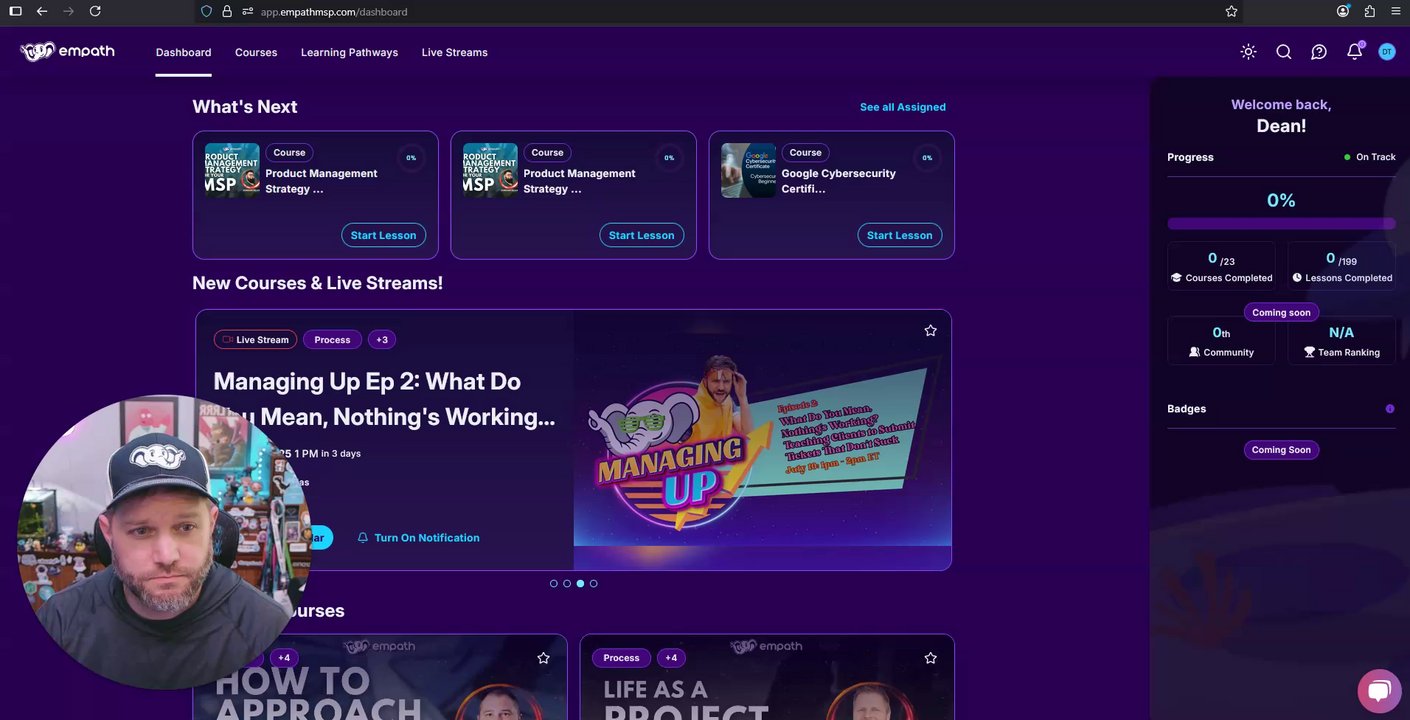Click the site padlock icon
Viewport: 1410px width, 720px height.
227,11
